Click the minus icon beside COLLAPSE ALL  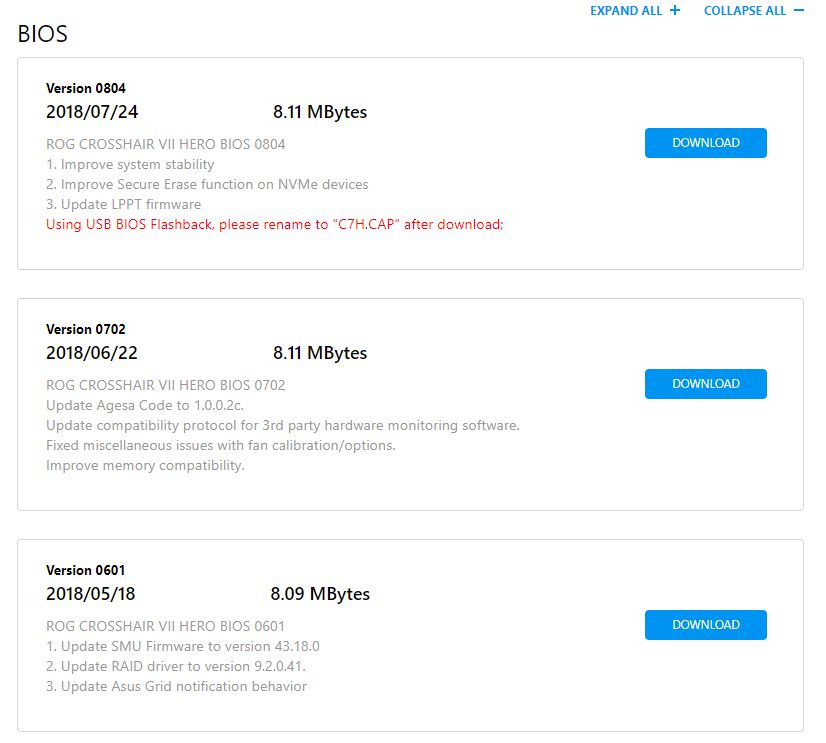click(x=799, y=11)
